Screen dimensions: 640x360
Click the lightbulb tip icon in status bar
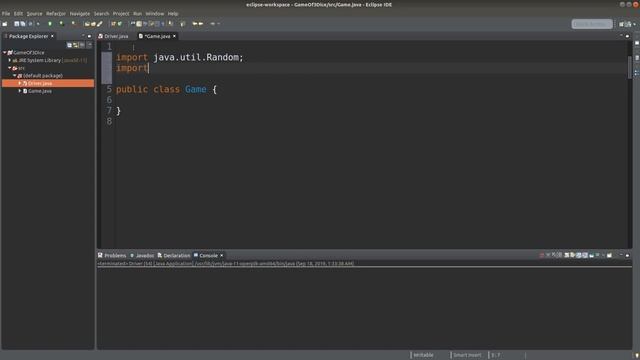(637, 356)
